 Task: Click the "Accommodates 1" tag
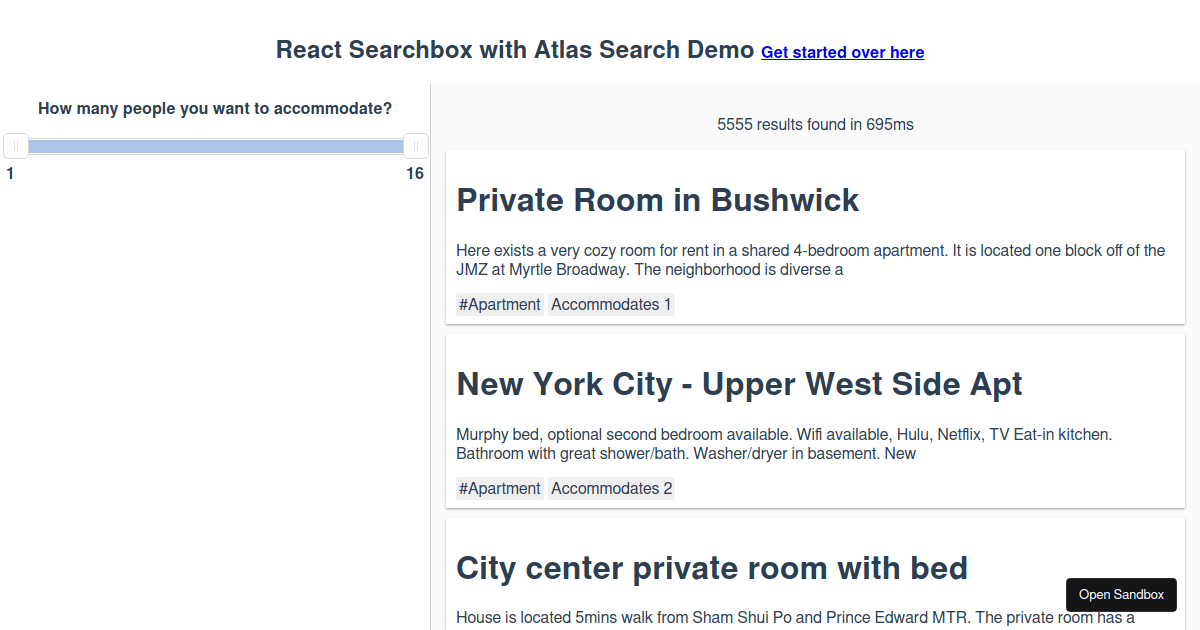(611, 304)
